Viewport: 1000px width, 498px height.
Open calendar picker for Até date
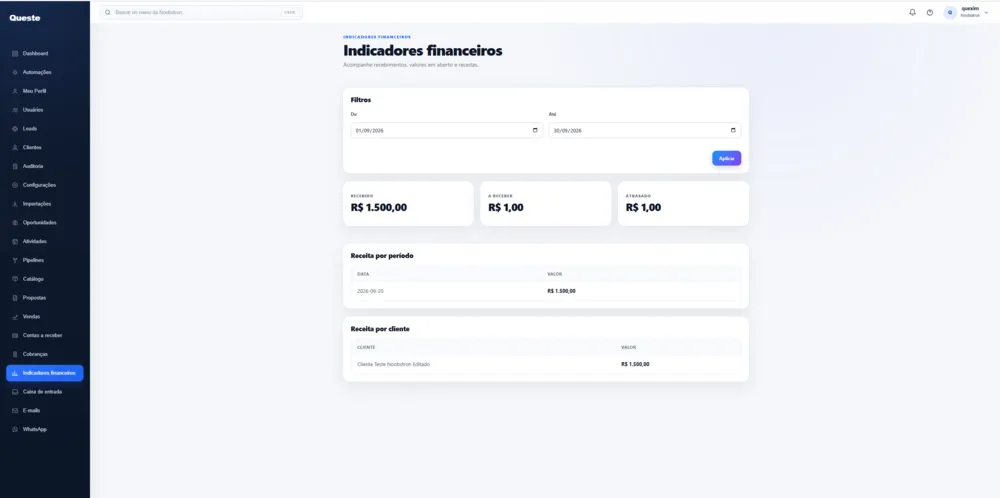point(733,130)
